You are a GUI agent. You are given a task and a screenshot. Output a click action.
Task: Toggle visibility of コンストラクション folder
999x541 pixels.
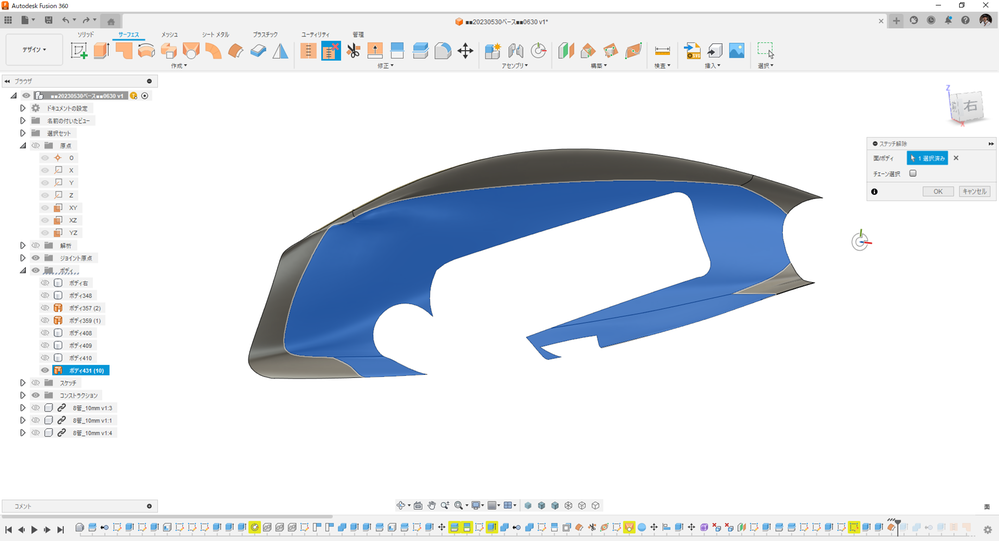(36, 395)
